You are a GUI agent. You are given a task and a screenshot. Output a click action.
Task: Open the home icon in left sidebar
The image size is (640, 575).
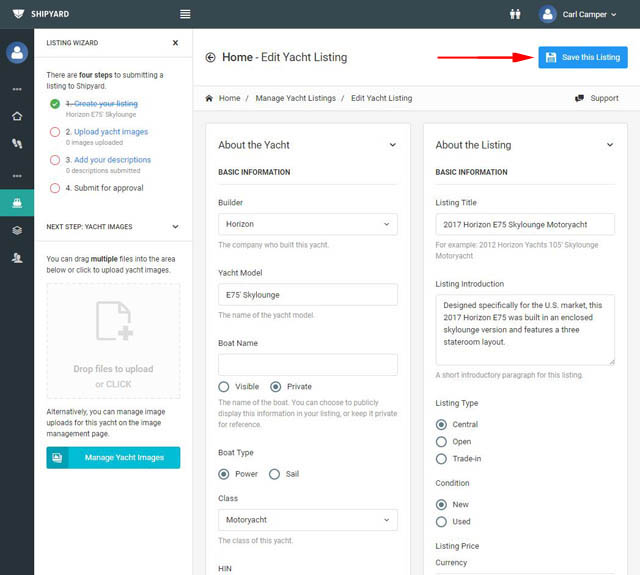17,116
